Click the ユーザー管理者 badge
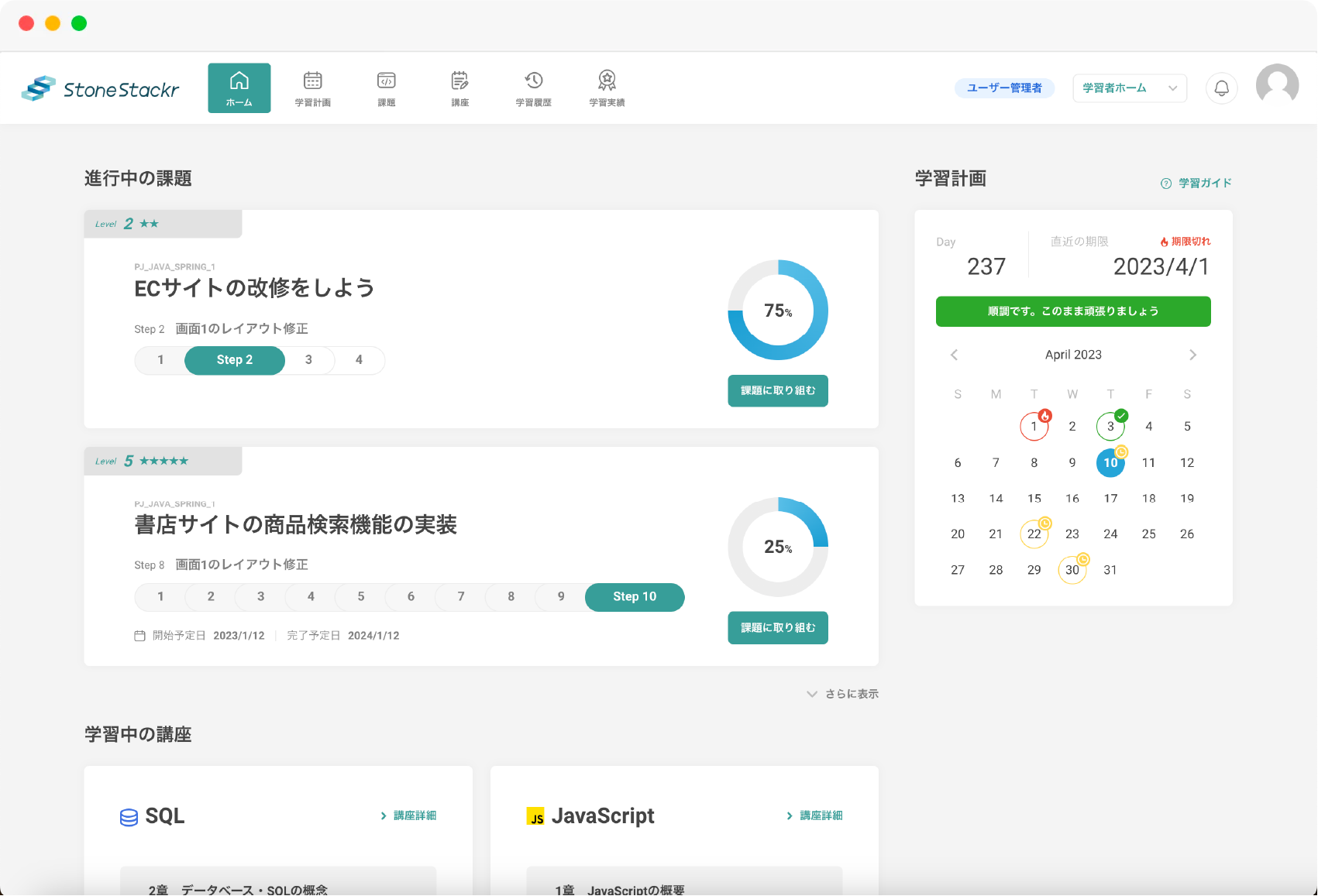The height and width of the screenshot is (896, 1318). coord(1004,88)
